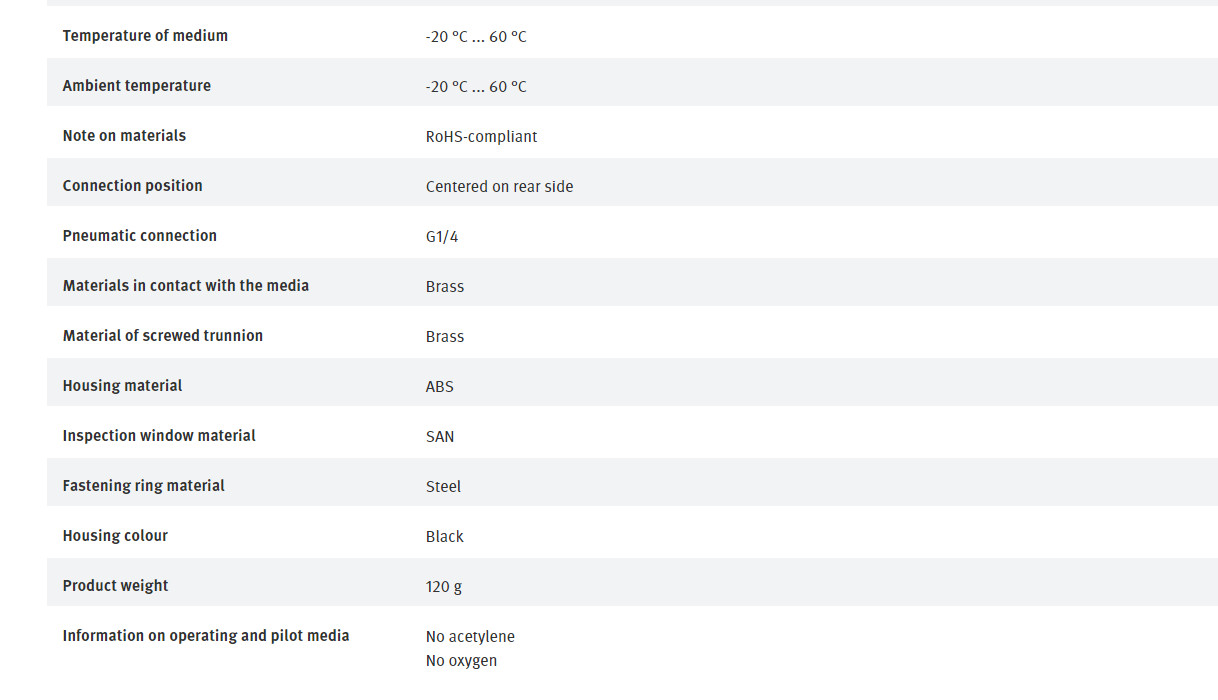Screen dimensions: 1218x700
Task: Select the Brass value for screwed trunnion
Action: (x=445, y=337)
